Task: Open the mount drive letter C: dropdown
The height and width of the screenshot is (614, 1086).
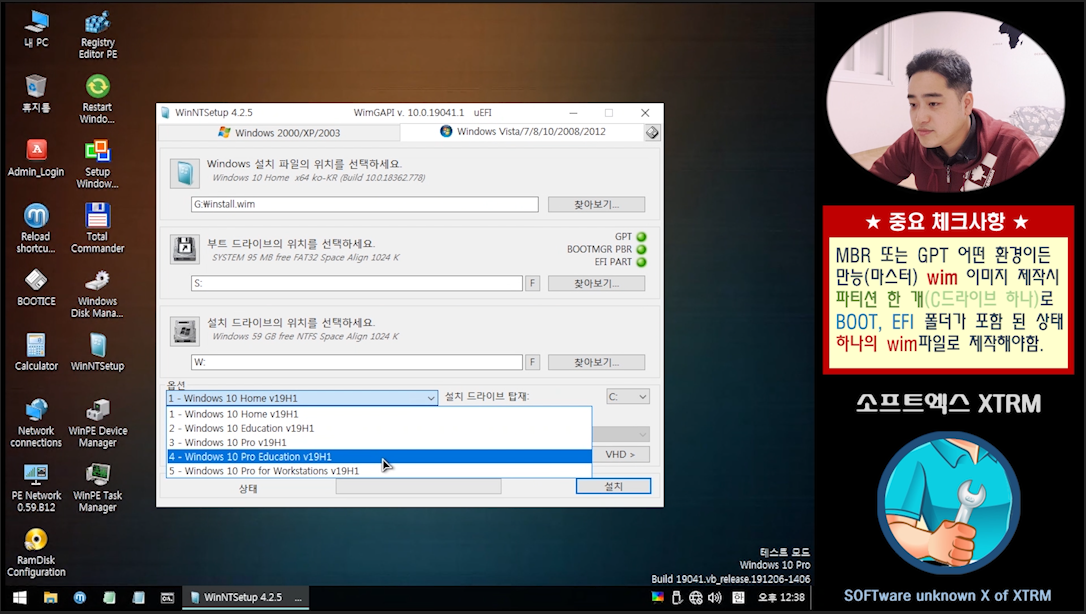Action: [627, 397]
